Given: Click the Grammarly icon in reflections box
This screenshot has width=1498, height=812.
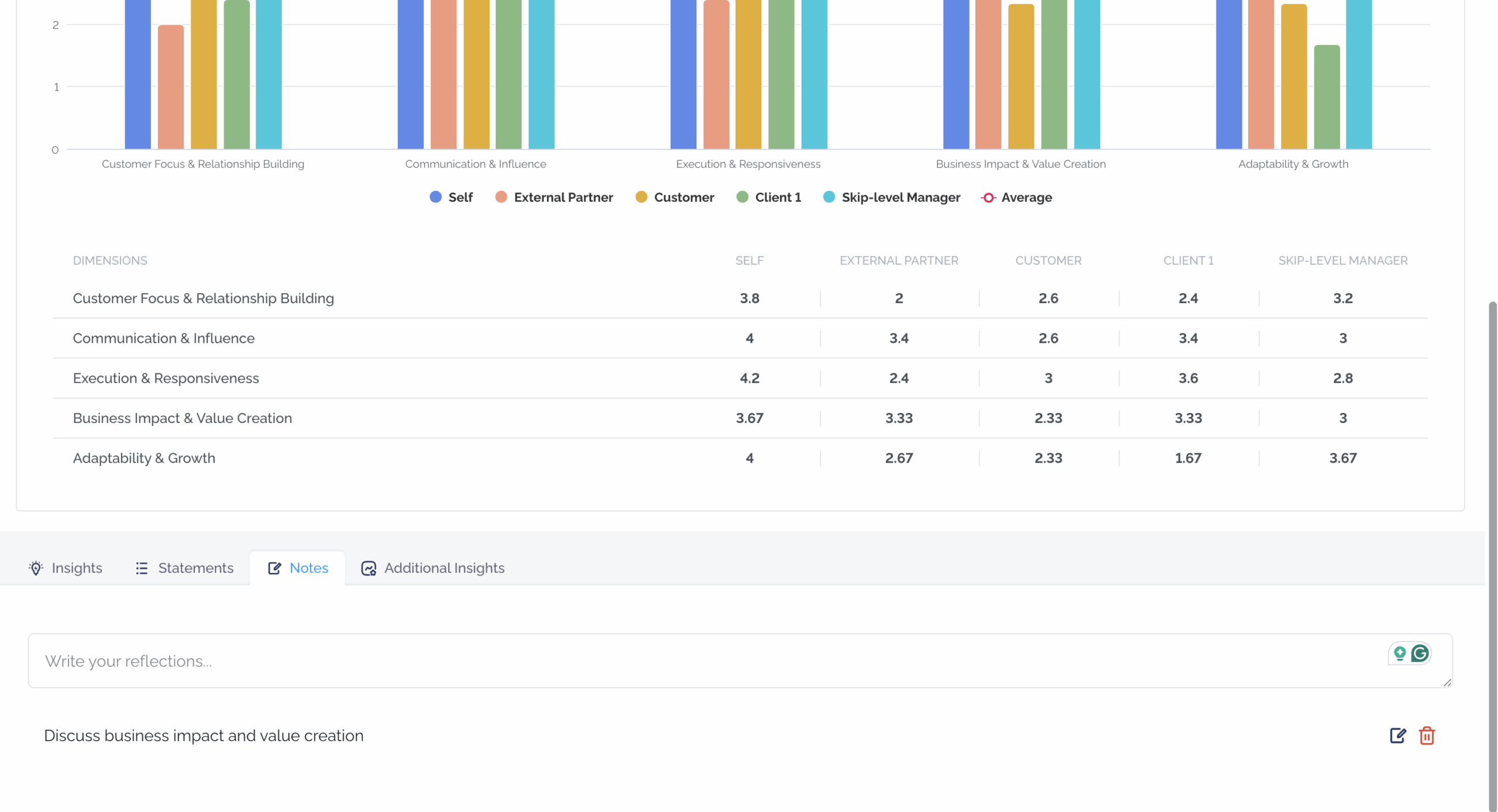Looking at the screenshot, I should click(x=1420, y=653).
